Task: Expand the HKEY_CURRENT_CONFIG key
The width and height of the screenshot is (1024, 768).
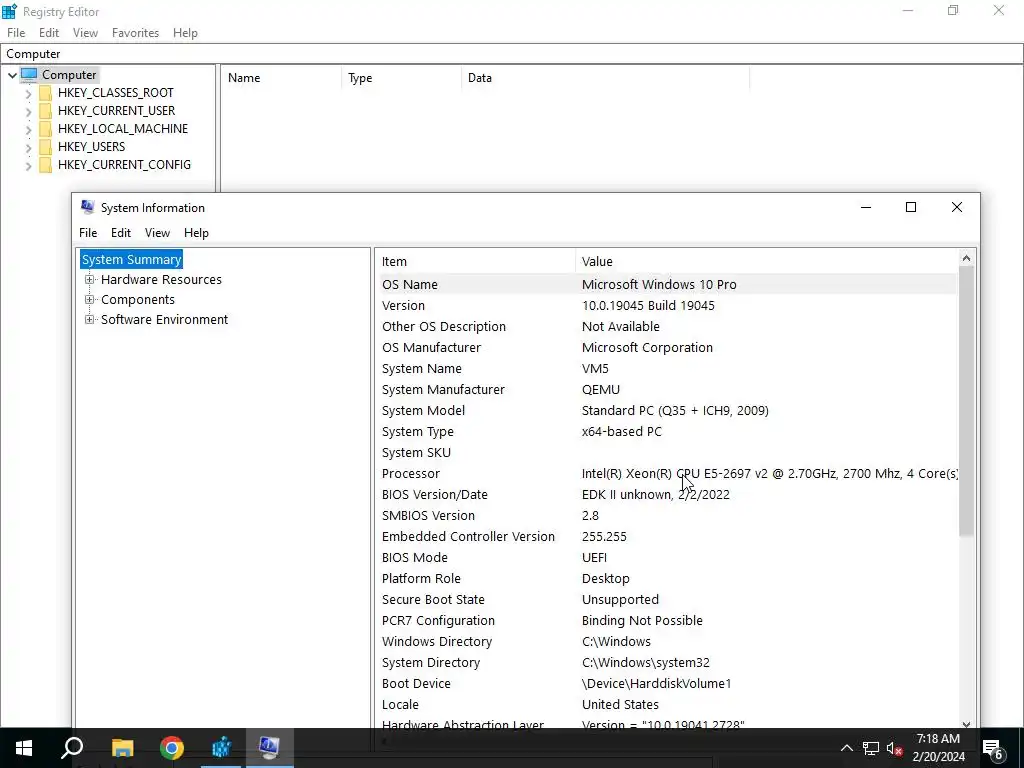Action: pos(28,165)
